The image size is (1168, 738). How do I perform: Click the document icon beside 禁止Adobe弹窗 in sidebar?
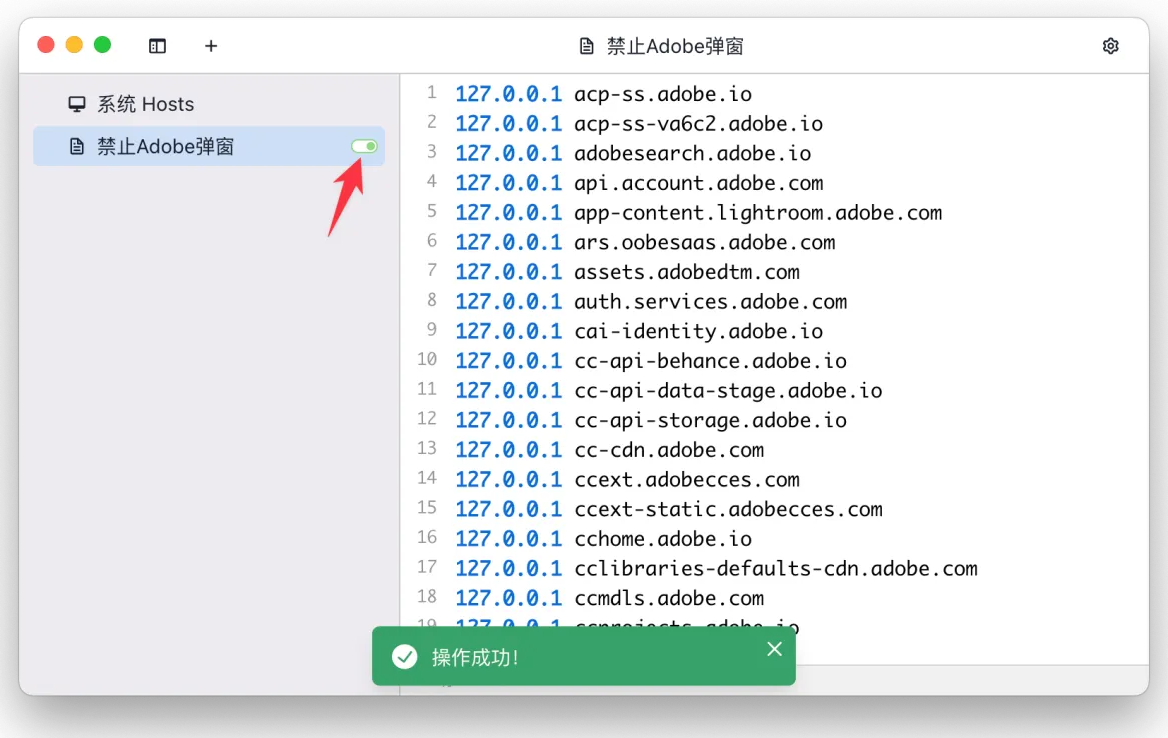77,147
